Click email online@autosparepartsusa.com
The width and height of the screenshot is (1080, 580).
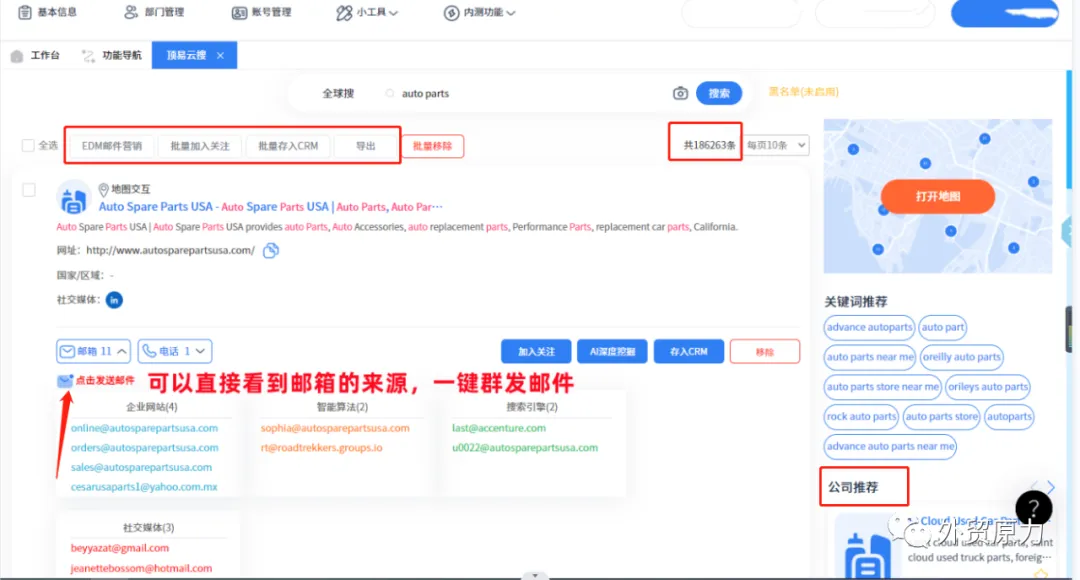144,428
